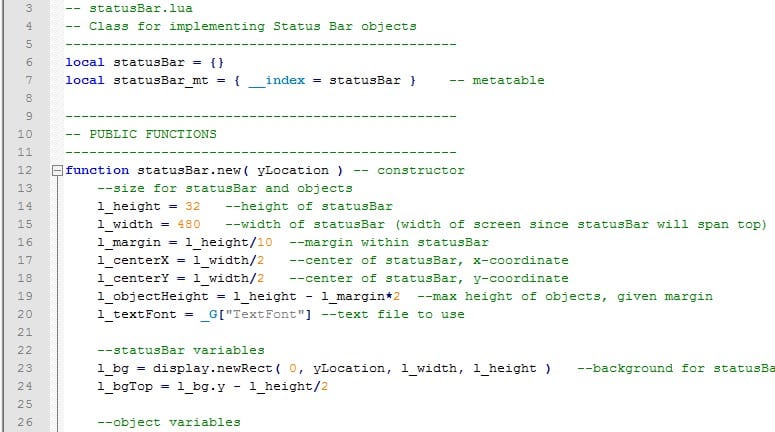
Task: Click the number 480 on line 15
Action: click(x=189, y=224)
